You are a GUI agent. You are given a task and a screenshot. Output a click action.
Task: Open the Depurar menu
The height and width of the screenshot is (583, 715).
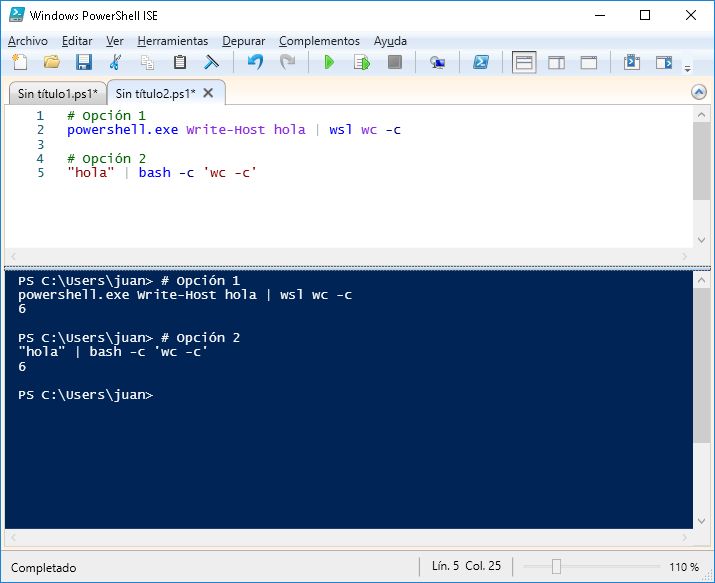pyautogui.click(x=244, y=41)
